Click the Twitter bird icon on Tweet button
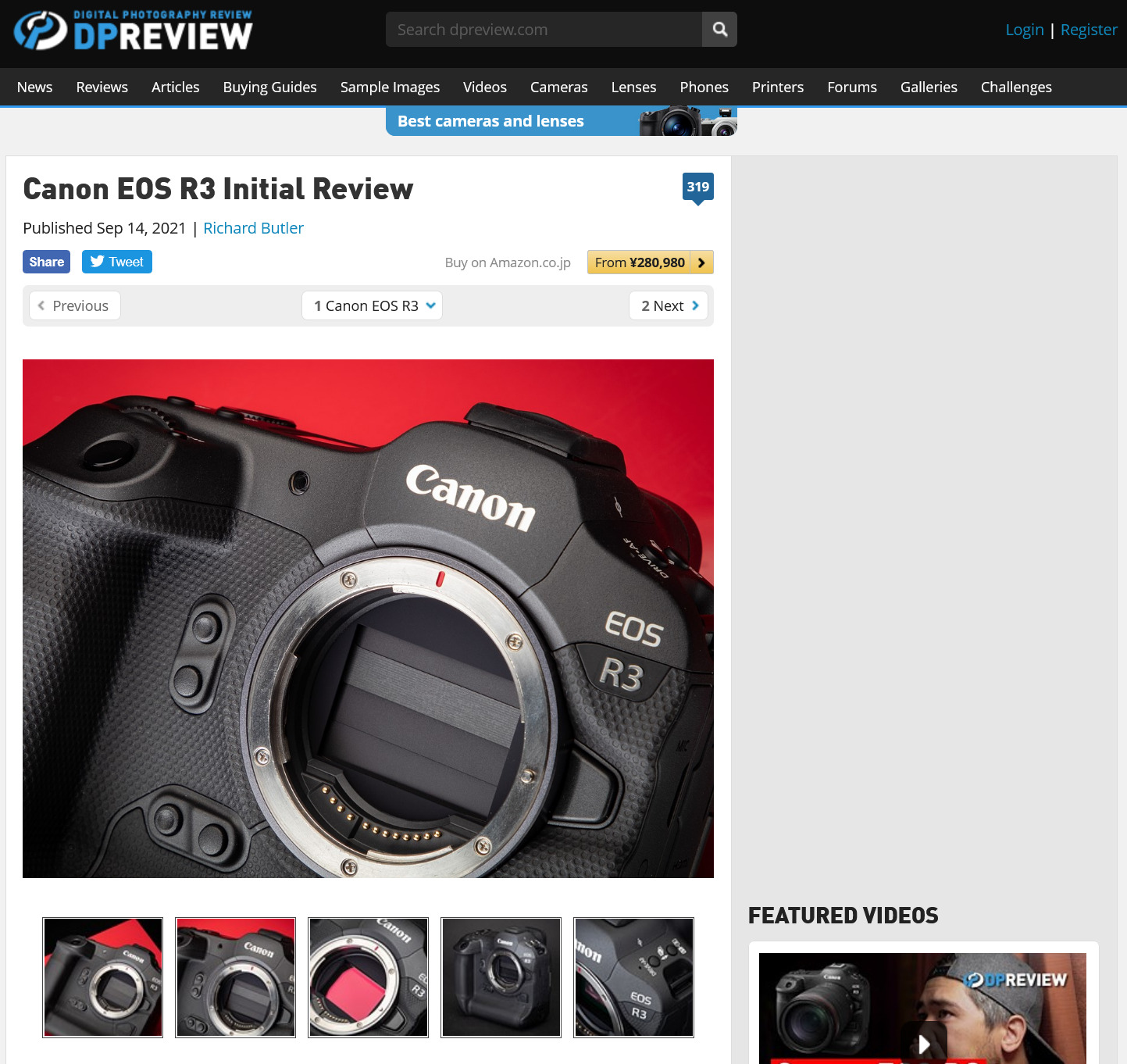The height and width of the screenshot is (1064, 1127). click(x=95, y=262)
